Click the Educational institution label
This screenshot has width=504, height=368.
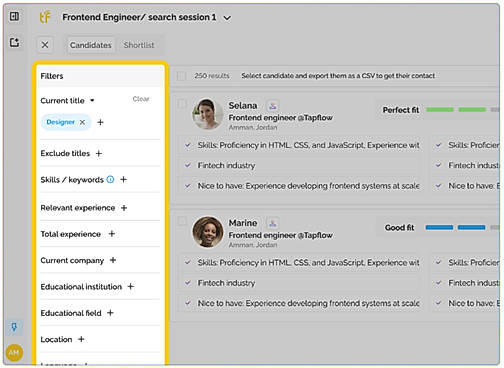[81, 287]
